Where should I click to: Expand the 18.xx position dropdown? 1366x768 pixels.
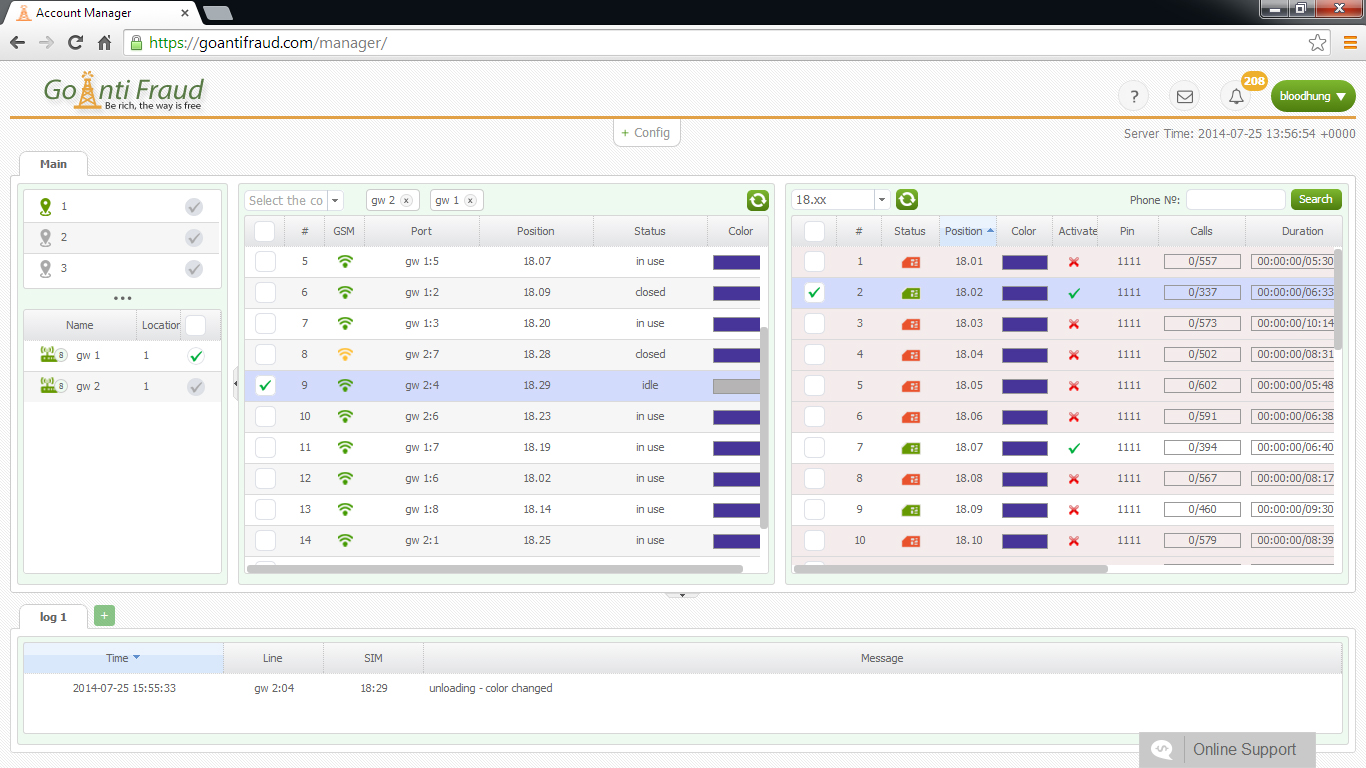pos(881,200)
